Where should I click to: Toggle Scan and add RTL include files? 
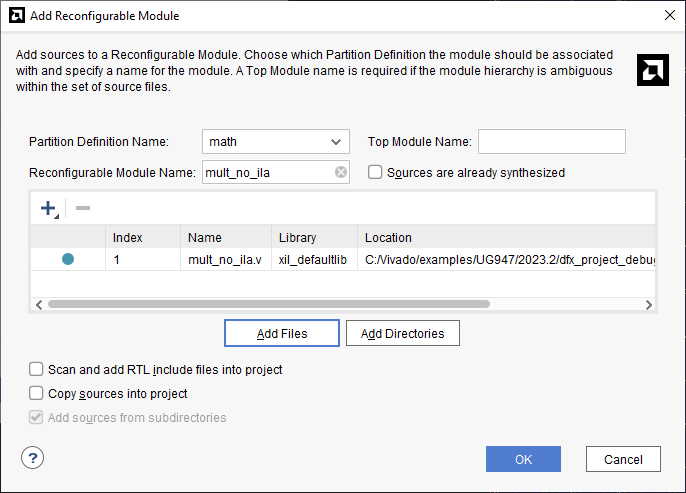pos(37,369)
